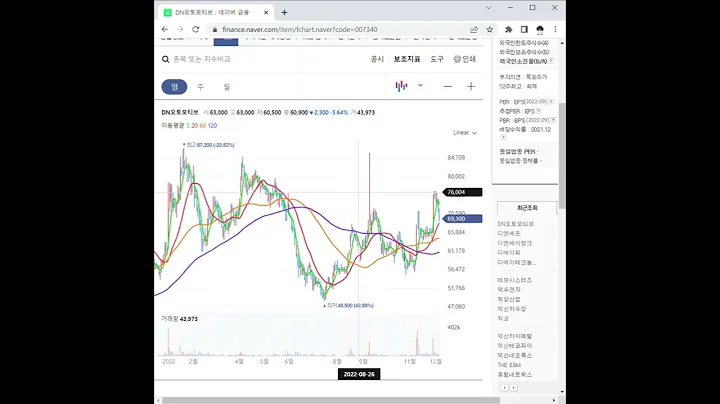720x404 pixels.
Task: Open 덕산하이메탈 in recent list
Action: 515,336
